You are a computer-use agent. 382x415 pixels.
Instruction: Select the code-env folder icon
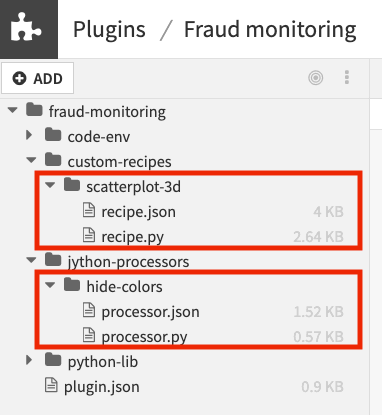pyautogui.click(x=53, y=134)
